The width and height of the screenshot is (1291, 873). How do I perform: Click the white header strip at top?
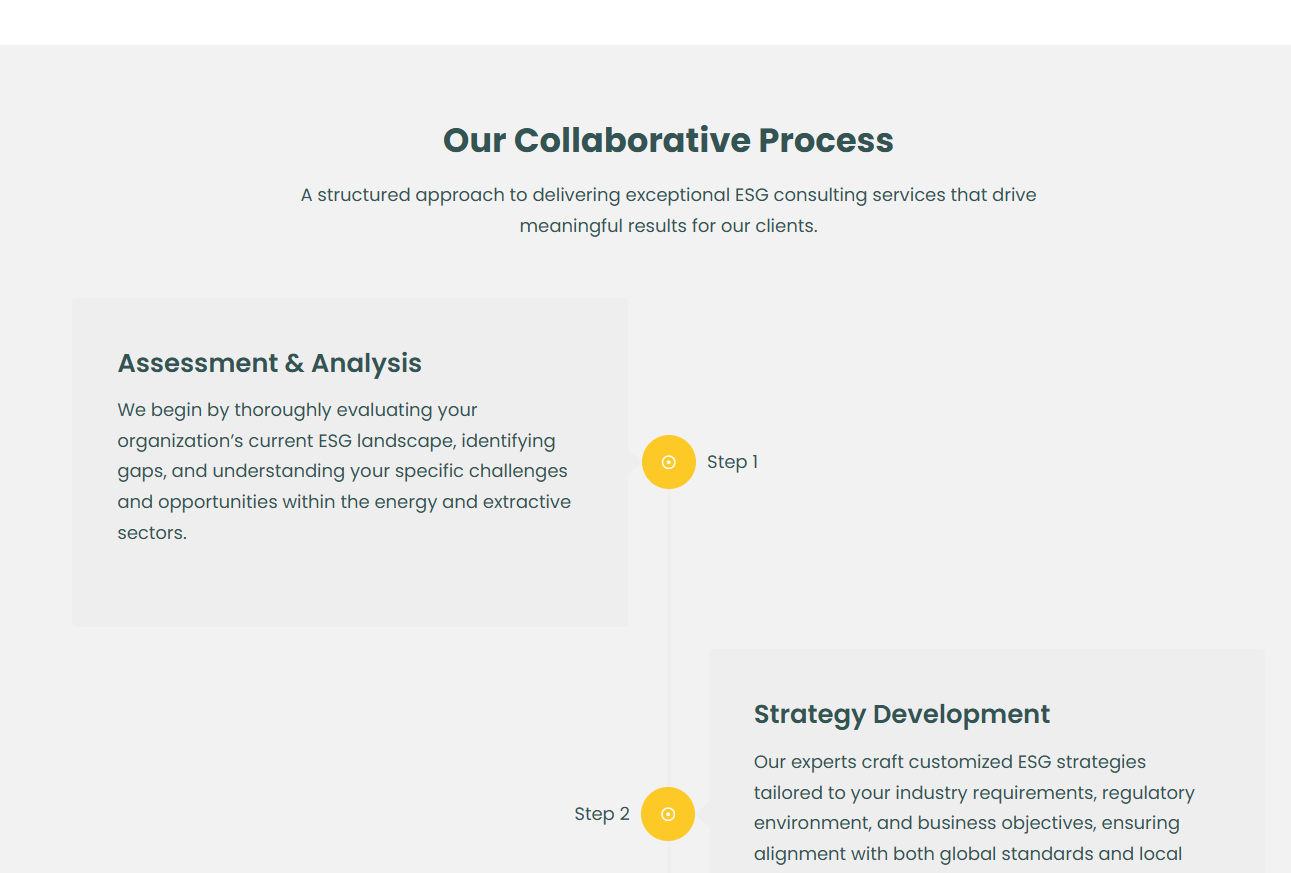click(645, 22)
